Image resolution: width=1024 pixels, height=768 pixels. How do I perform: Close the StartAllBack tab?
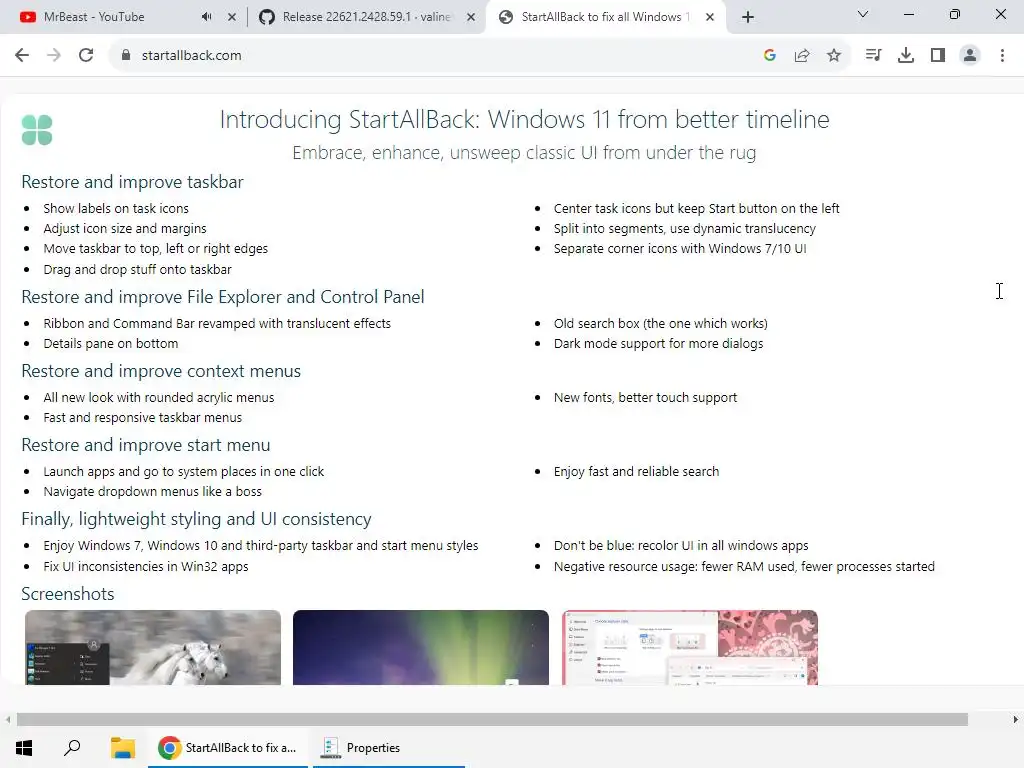coord(710,17)
